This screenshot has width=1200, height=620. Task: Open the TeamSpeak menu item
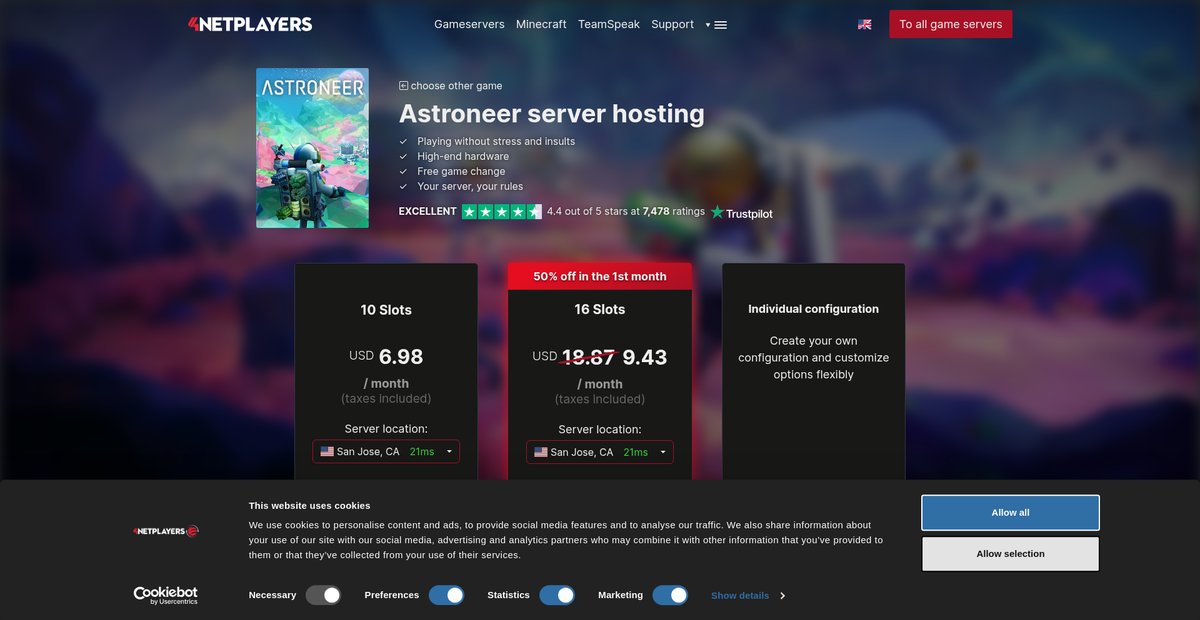coord(609,24)
